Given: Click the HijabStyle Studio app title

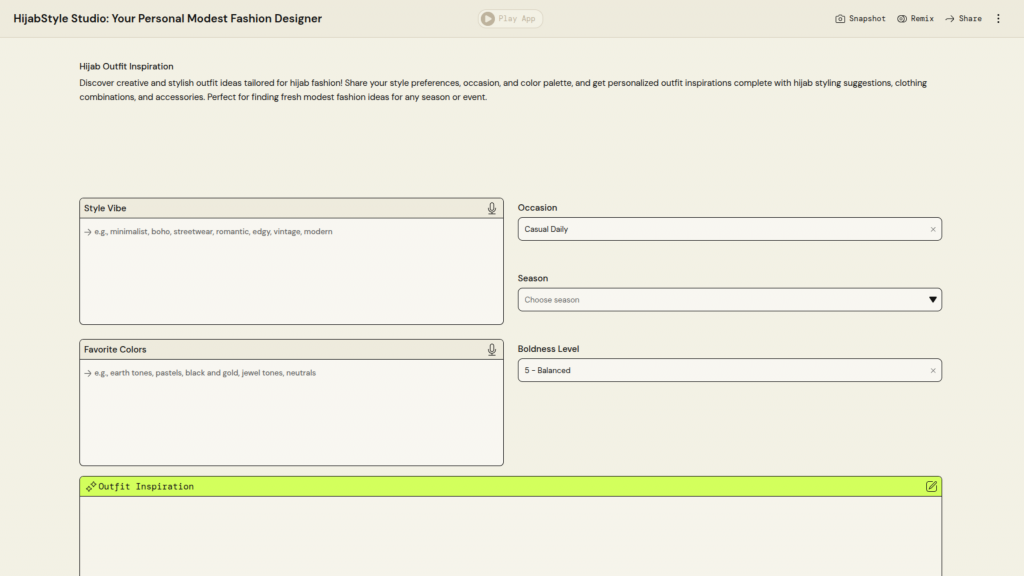Looking at the screenshot, I should pos(168,19).
